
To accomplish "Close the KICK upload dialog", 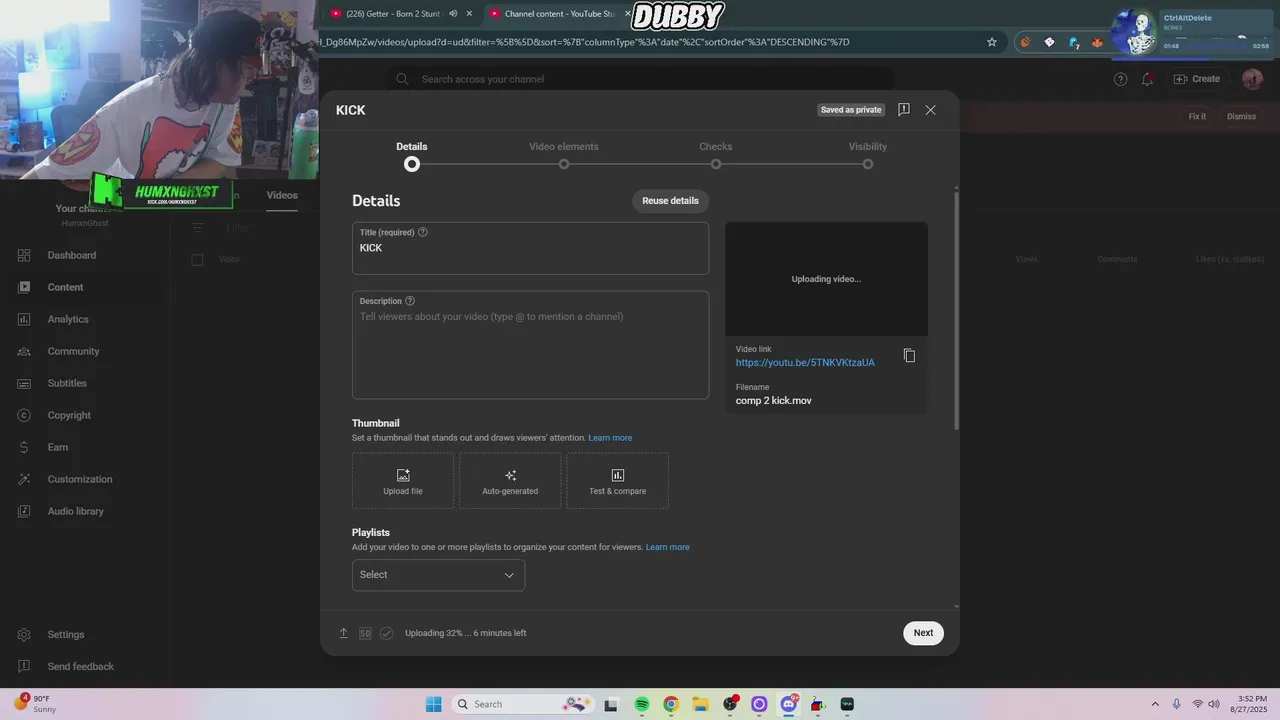I will coord(931,110).
